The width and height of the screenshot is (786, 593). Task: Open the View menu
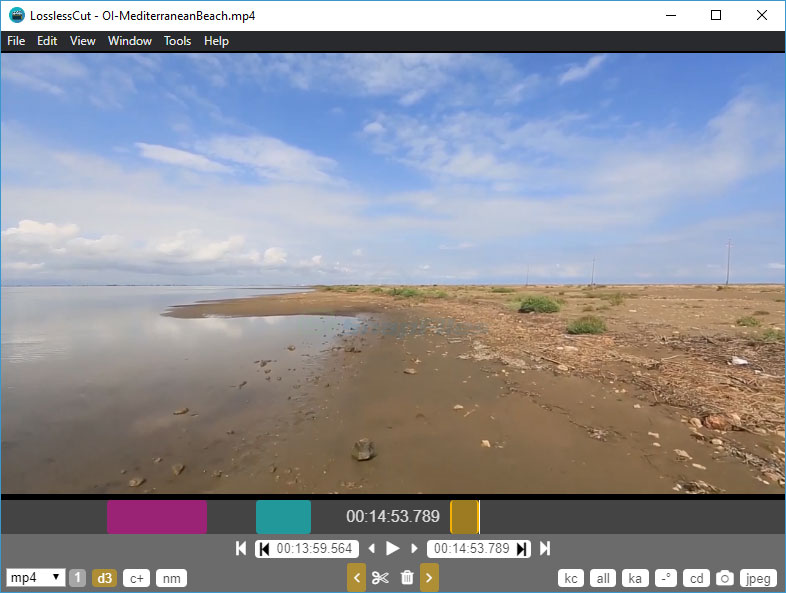click(x=83, y=41)
